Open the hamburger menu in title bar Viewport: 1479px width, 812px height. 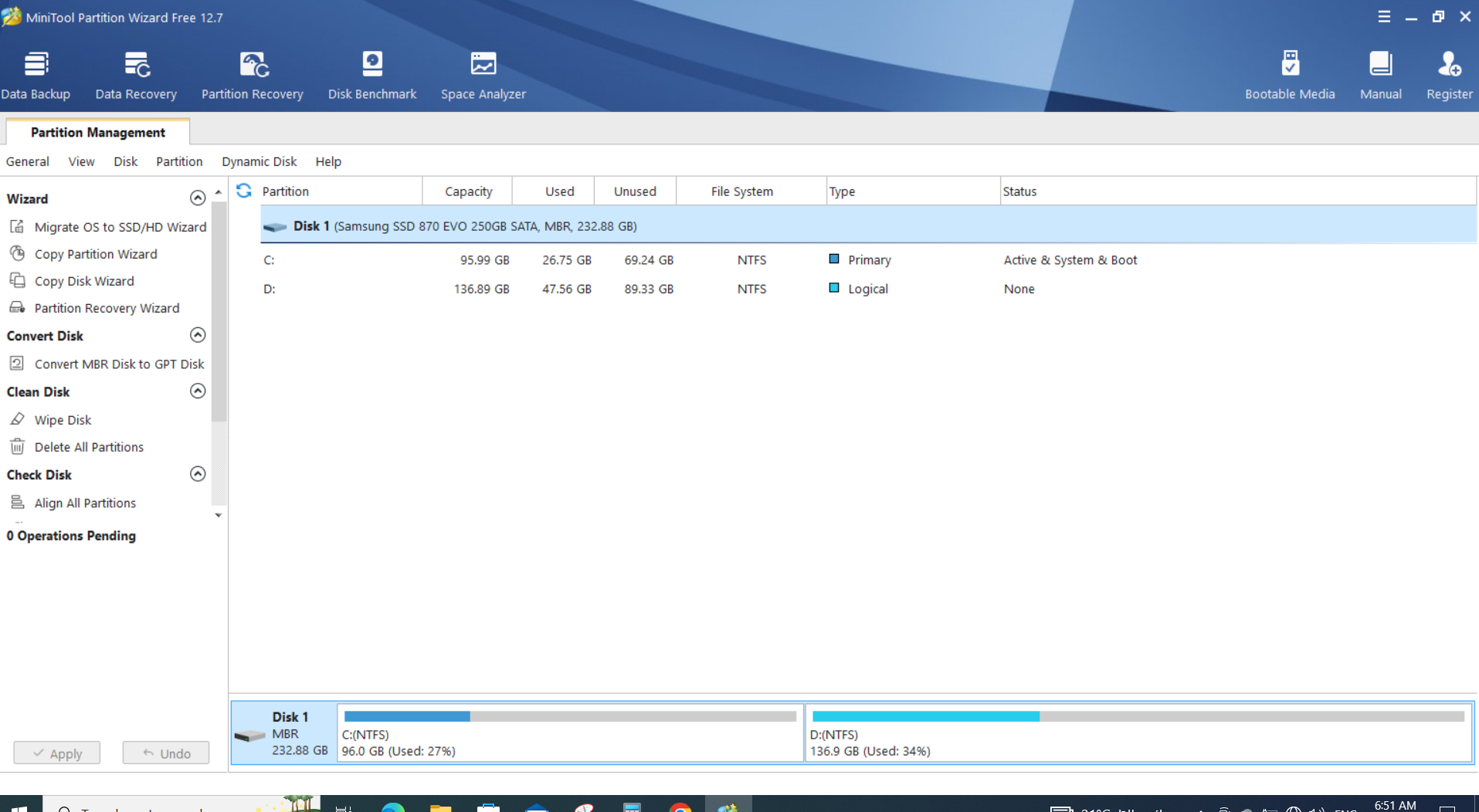click(1384, 16)
